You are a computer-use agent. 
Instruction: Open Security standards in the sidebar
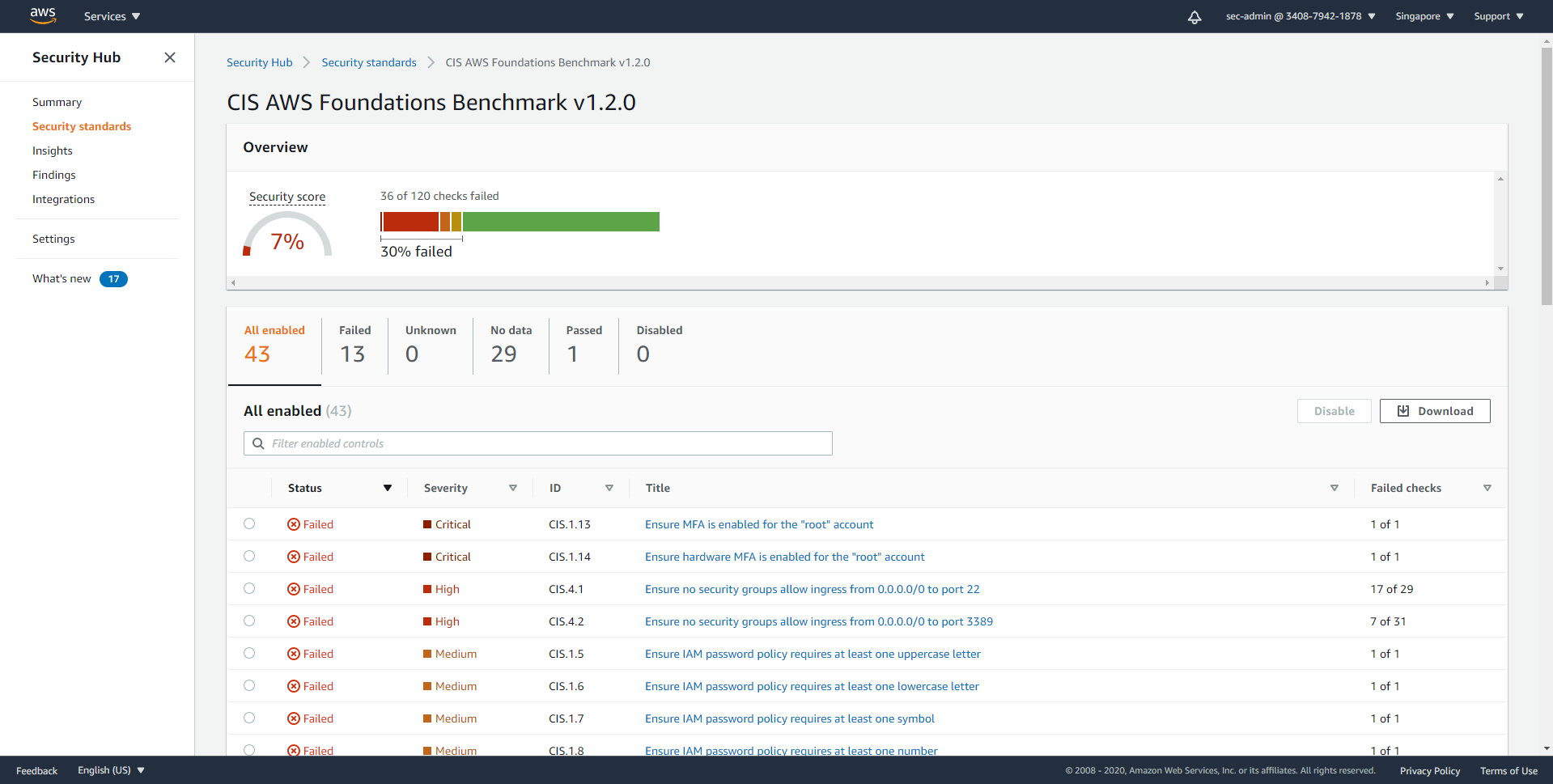[82, 126]
